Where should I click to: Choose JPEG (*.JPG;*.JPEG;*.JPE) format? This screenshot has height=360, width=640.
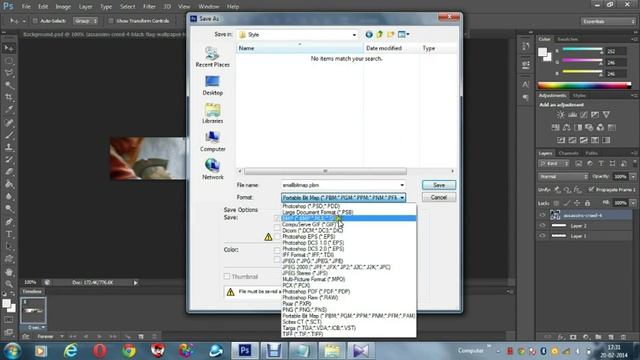(x=313, y=261)
